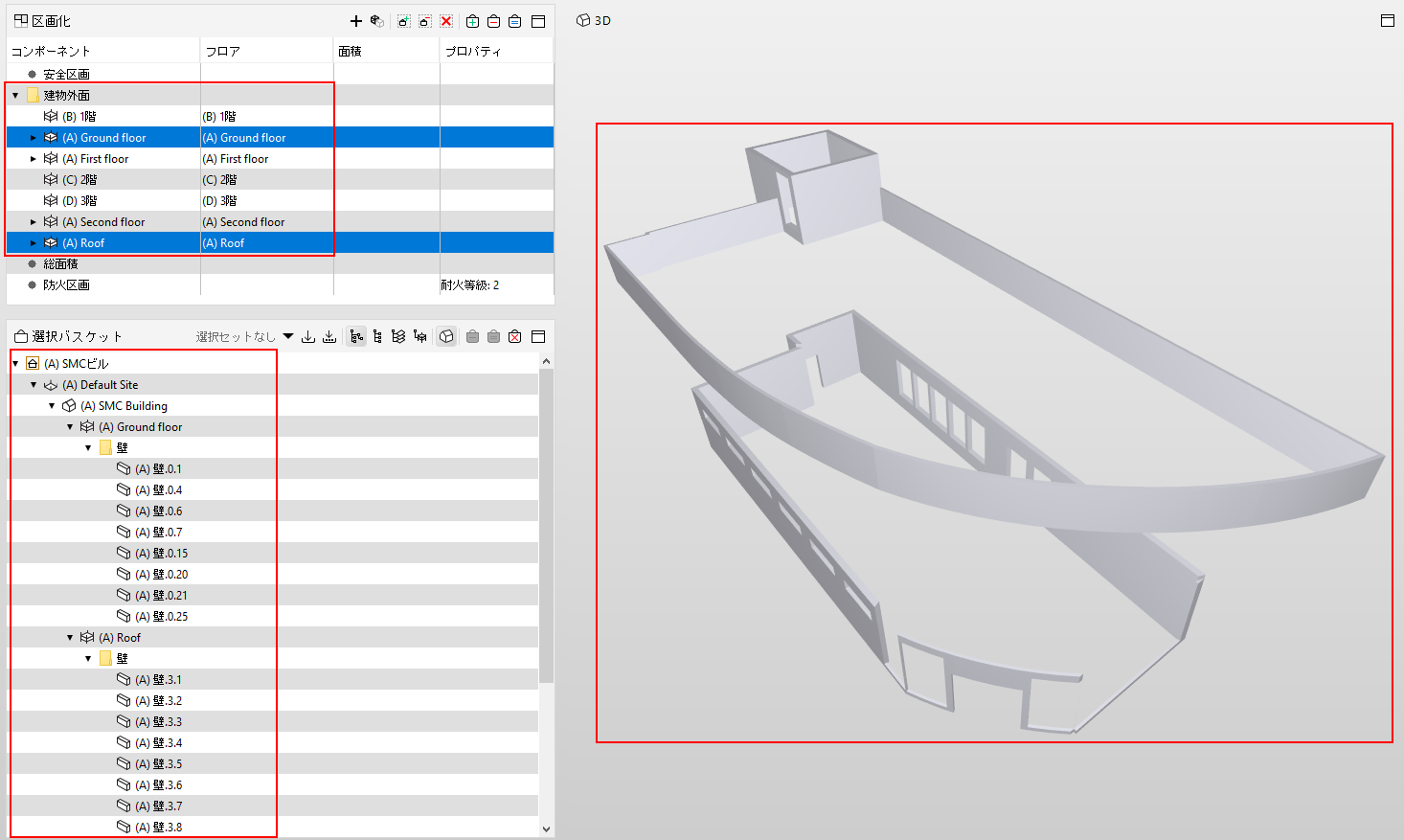
Task: Select the 総面積 row
Action: click(x=280, y=264)
